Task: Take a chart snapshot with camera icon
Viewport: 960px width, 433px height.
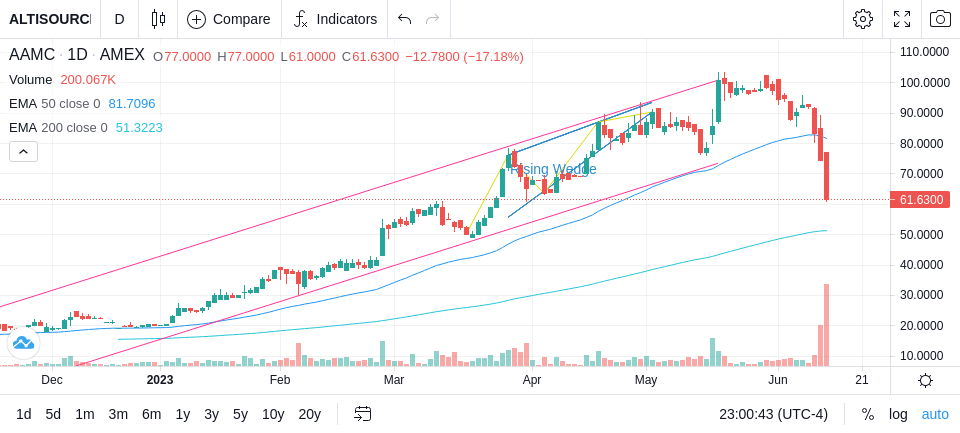Action: 940,19
